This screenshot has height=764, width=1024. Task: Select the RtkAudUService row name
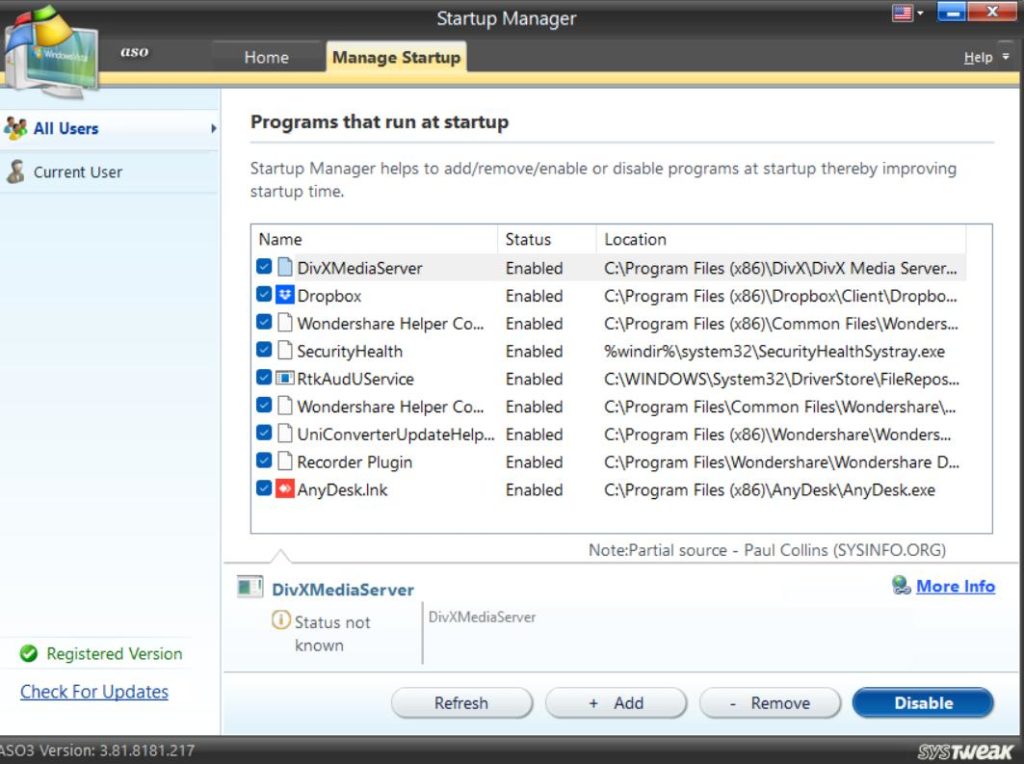coord(356,379)
